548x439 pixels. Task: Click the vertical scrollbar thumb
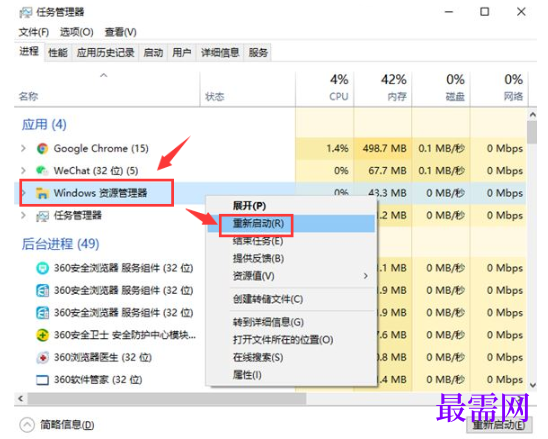(x=533, y=132)
